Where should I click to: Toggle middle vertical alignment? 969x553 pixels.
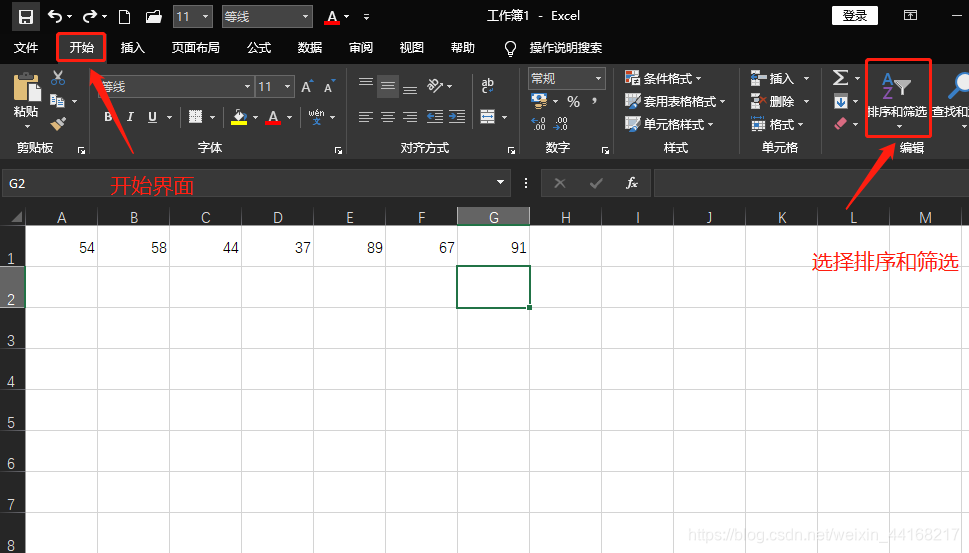[x=388, y=86]
